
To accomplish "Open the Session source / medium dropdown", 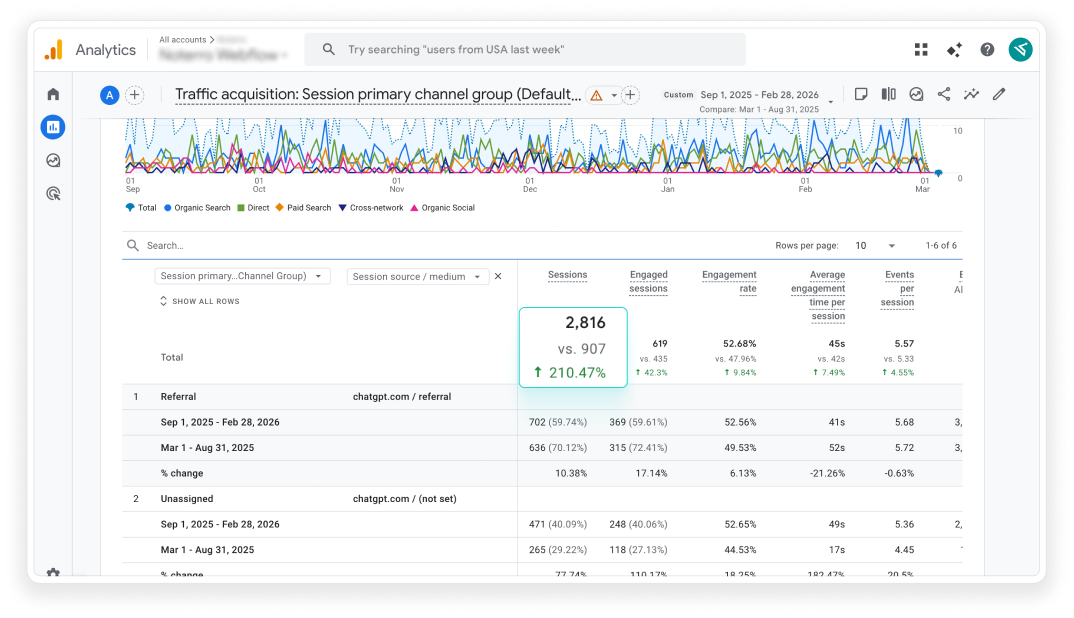I will coord(418,277).
